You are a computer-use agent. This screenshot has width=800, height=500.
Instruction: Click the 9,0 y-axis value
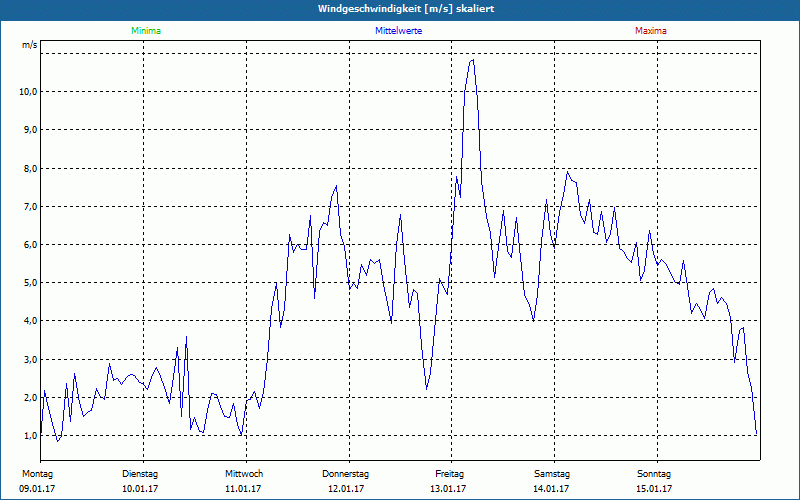[x=30, y=130]
